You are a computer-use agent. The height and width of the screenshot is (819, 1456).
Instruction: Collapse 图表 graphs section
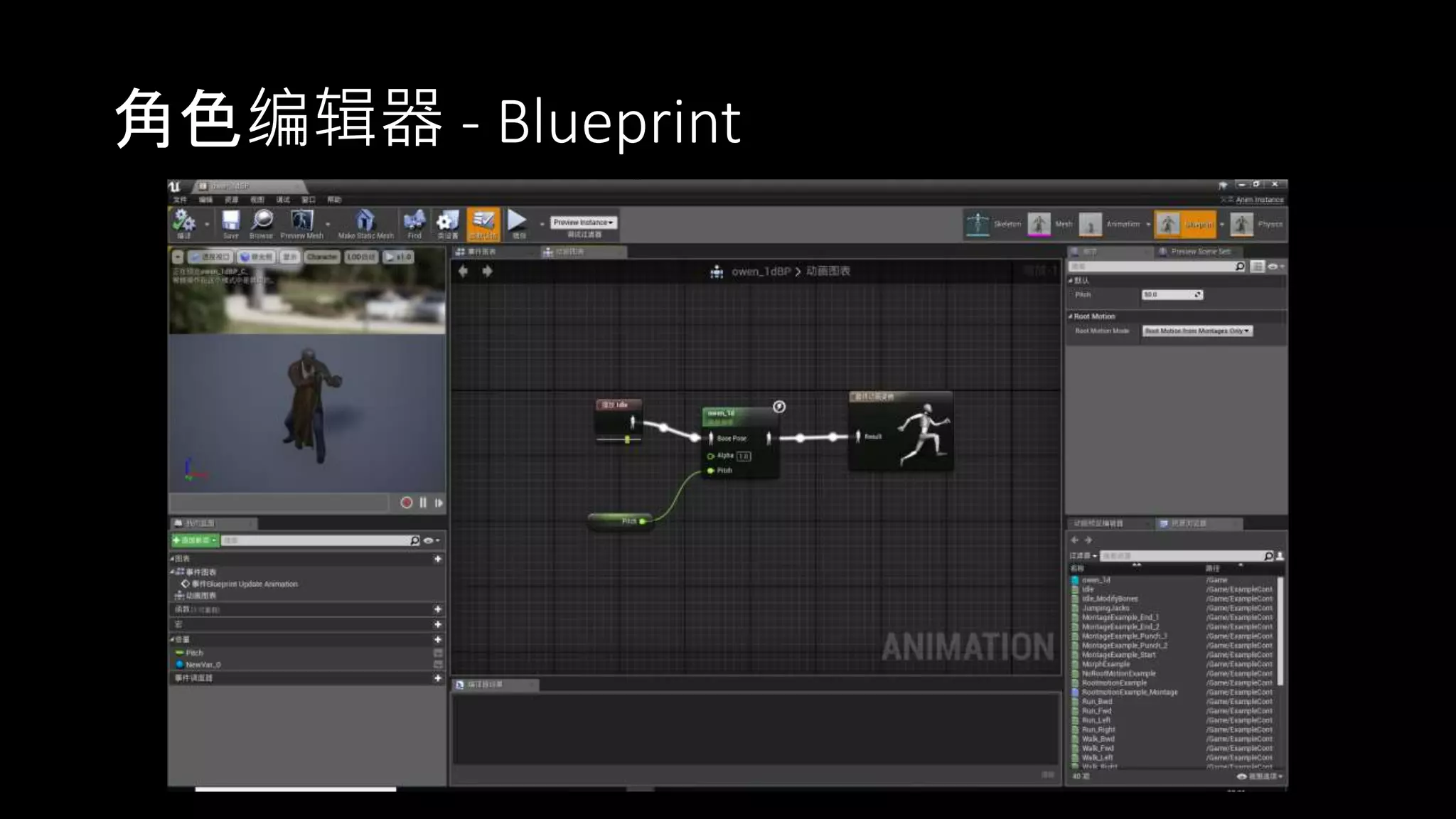click(173, 559)
